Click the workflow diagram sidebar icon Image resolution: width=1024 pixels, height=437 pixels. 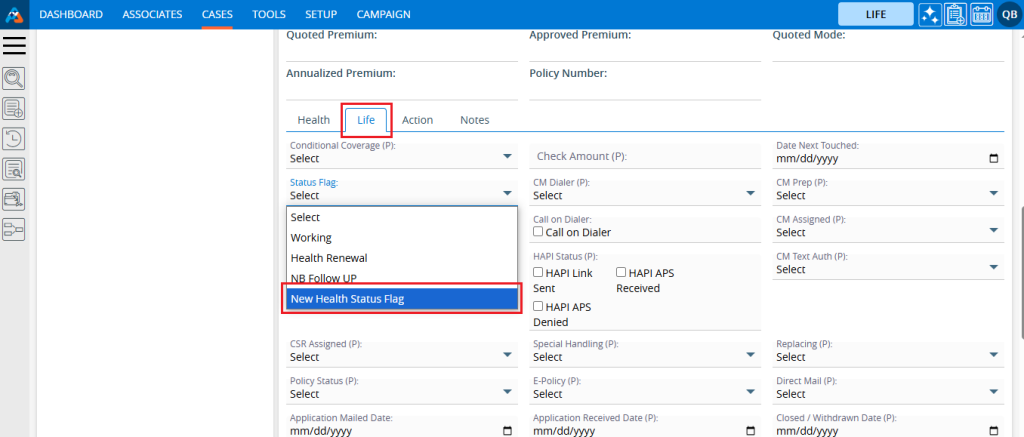click(14, 229)
